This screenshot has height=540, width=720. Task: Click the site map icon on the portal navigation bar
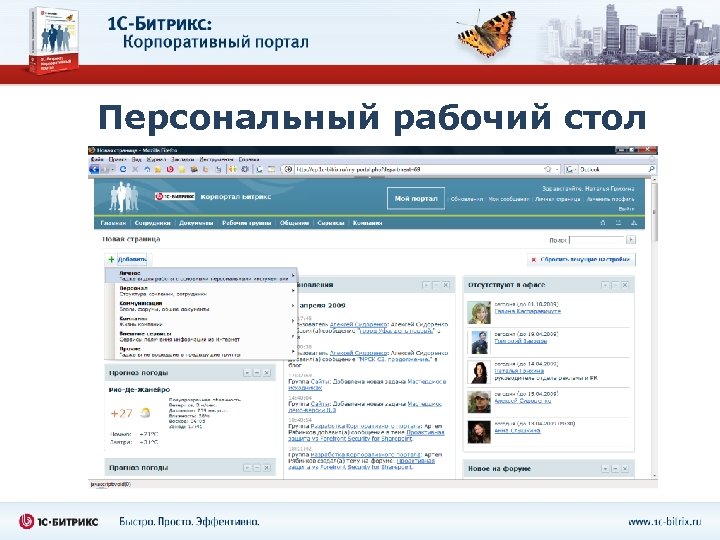[x=618, y=223]
